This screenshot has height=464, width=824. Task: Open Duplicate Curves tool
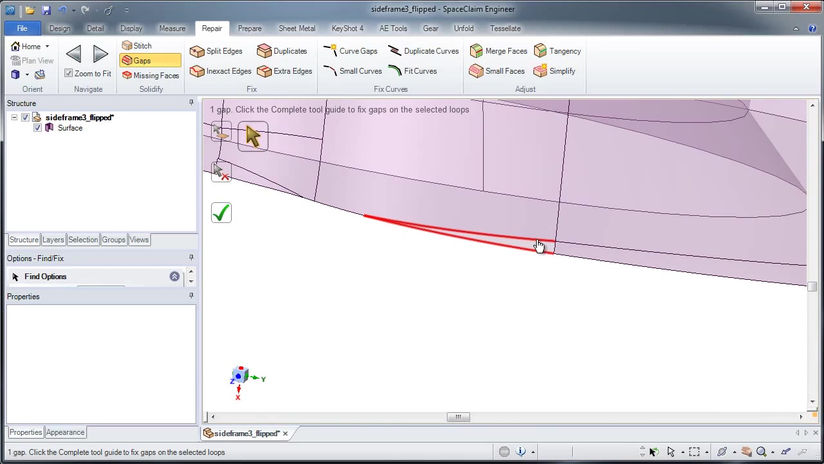423,51
